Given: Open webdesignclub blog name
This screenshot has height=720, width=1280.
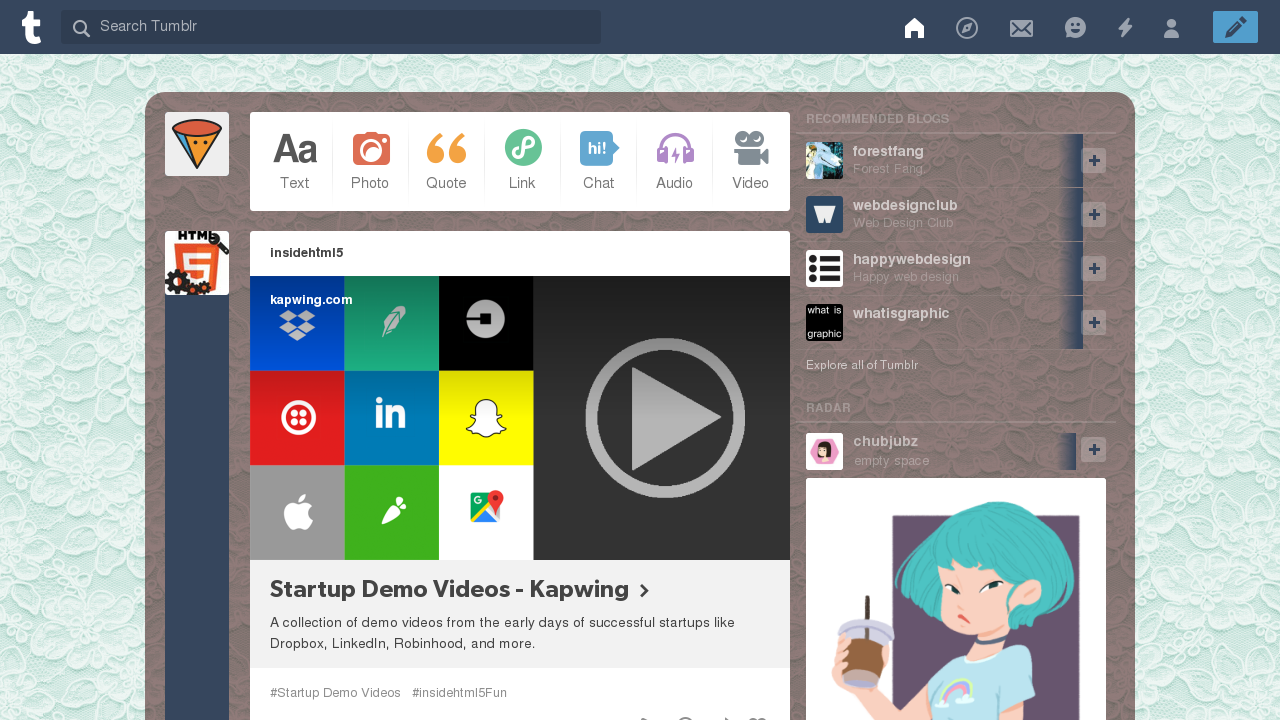Looking at the screenshot, I should click(905, 205).
